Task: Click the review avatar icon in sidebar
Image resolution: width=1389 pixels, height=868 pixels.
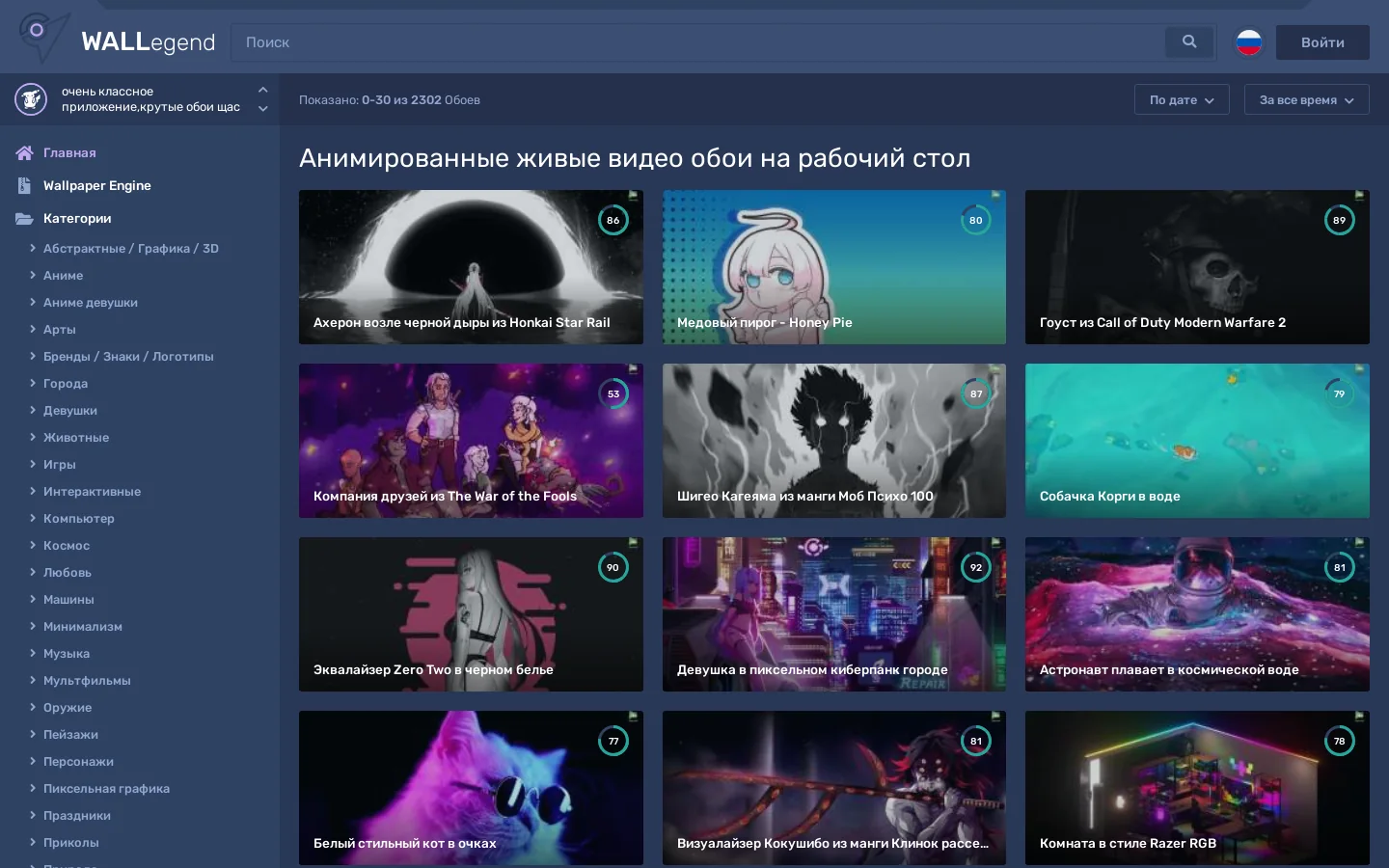Action: [x=31, y=99]
